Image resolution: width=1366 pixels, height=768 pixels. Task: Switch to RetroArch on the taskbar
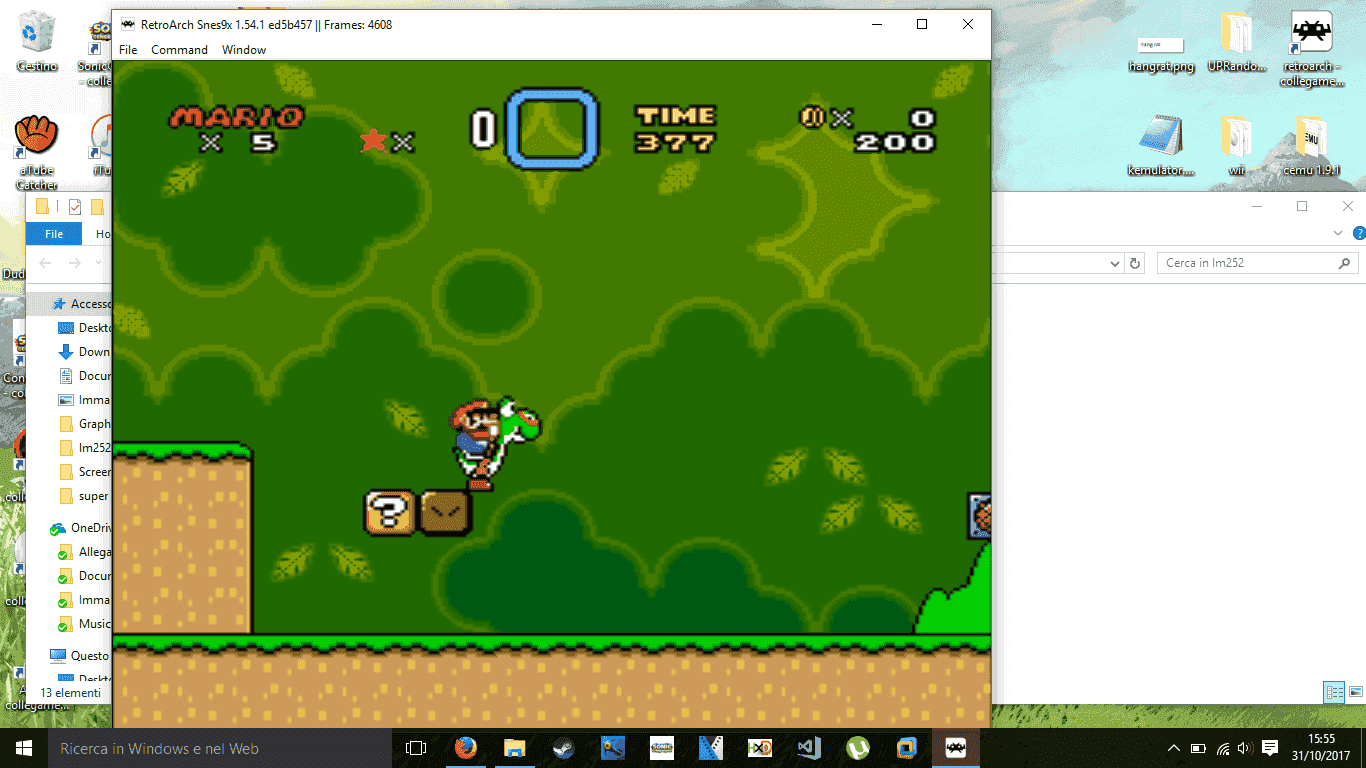tap(955, 748)
